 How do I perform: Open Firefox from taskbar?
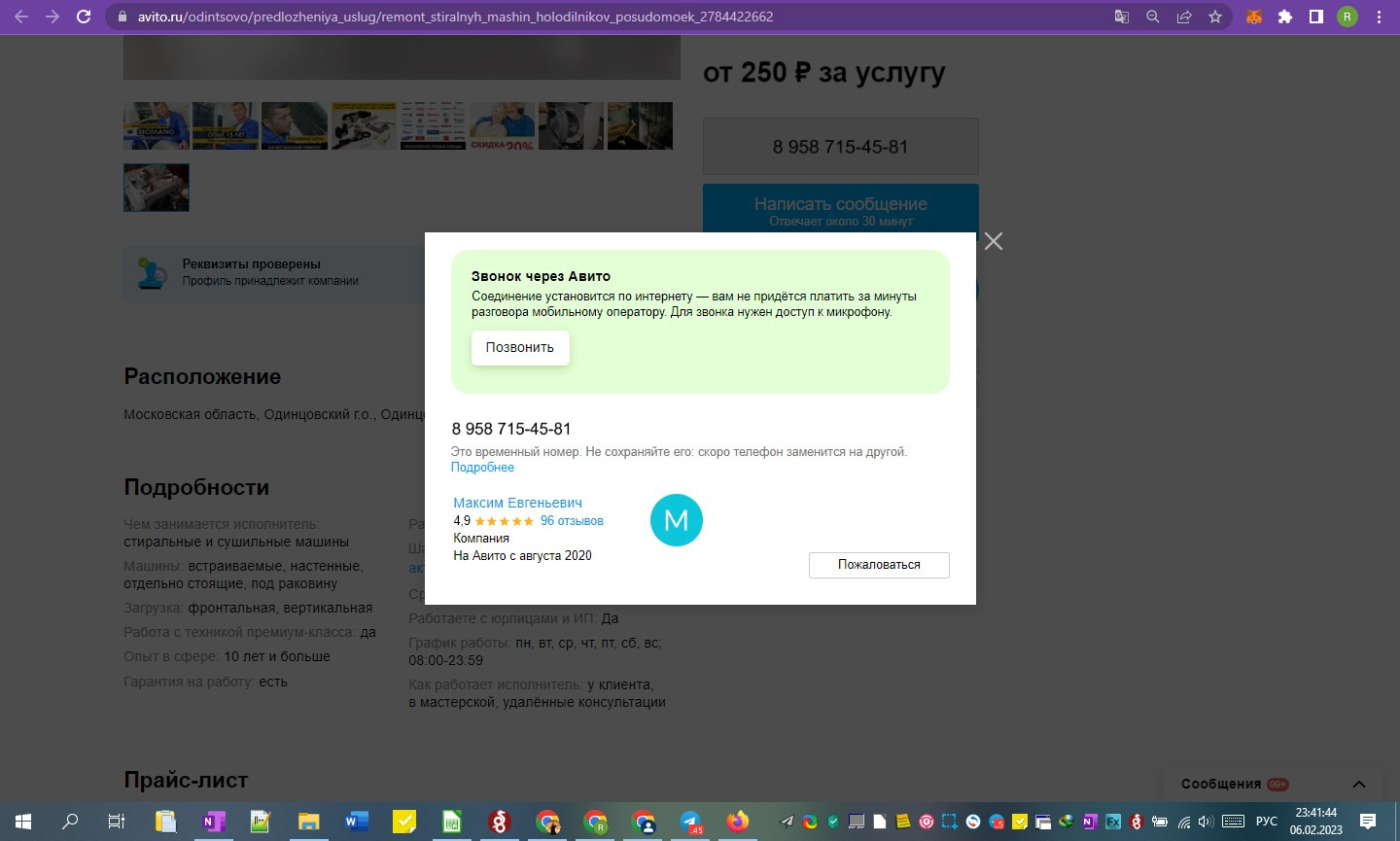(x=738, y=822)
